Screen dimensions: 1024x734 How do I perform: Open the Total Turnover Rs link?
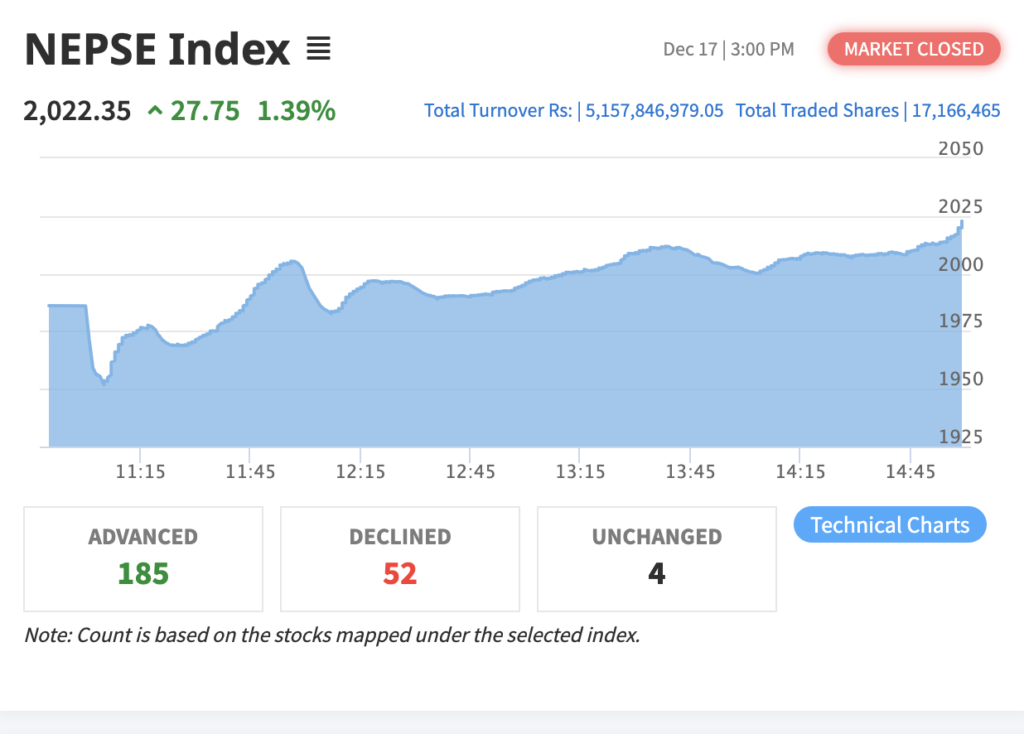[573, 110]
